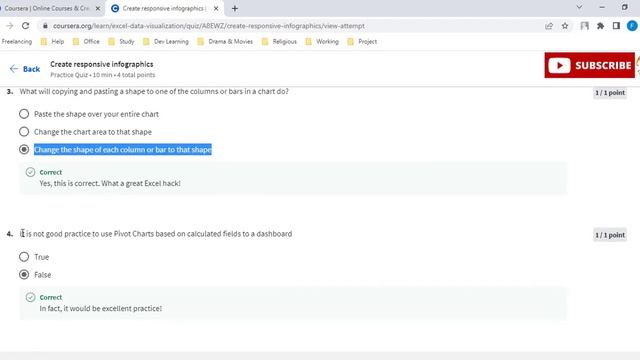Click 'In fact, it would be excellent practice' text

tap(100, 309)
